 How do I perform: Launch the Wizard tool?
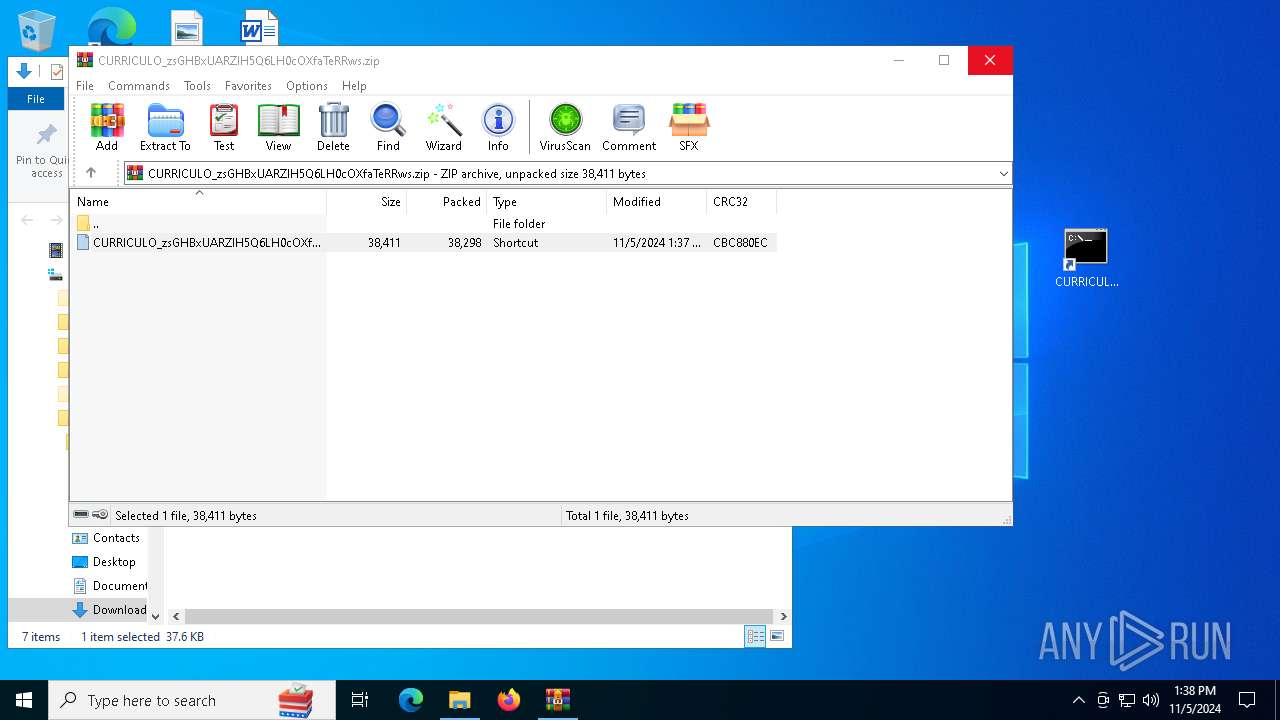(x=443, y=127)
